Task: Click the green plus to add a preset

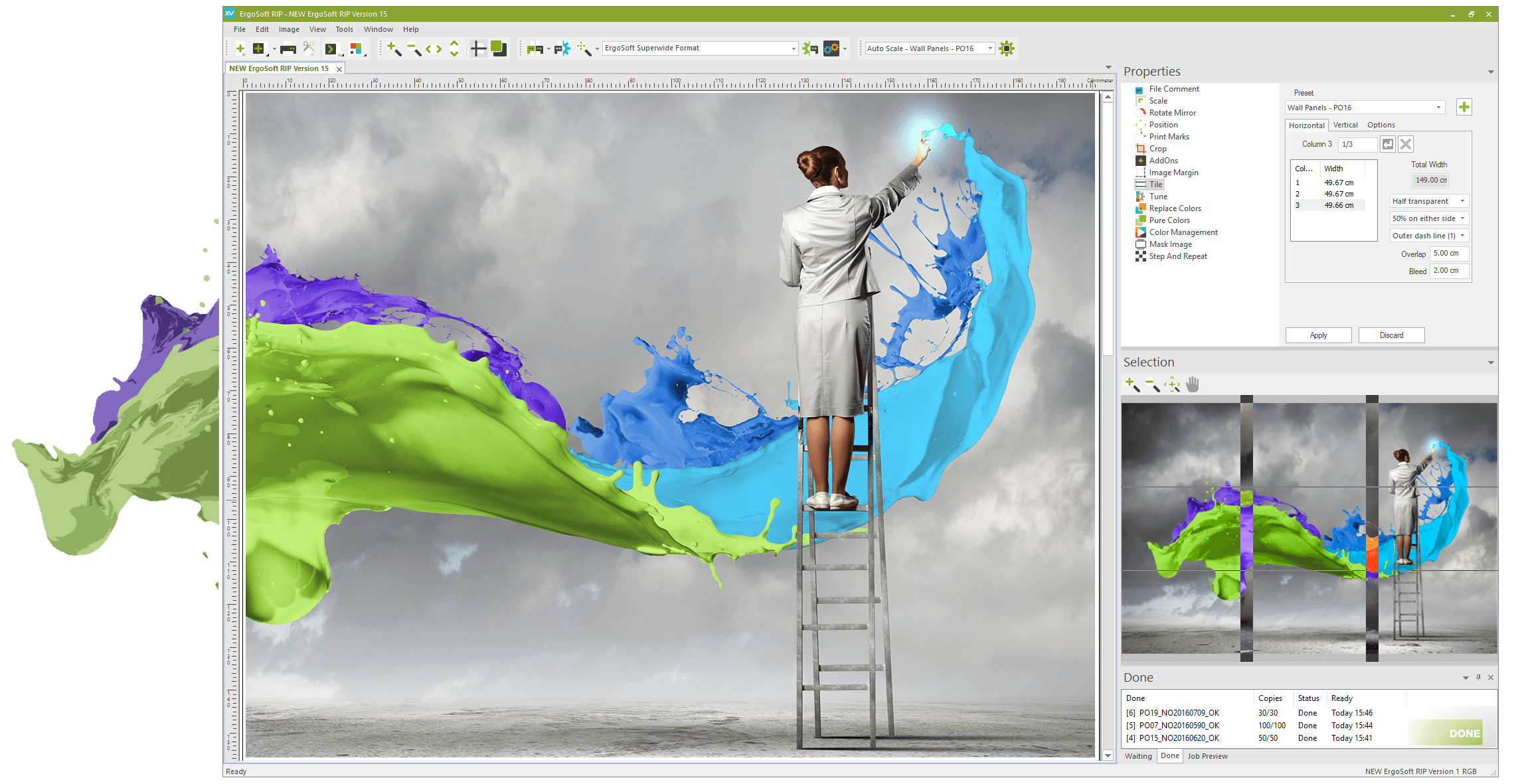Action: pos(1464,107)
